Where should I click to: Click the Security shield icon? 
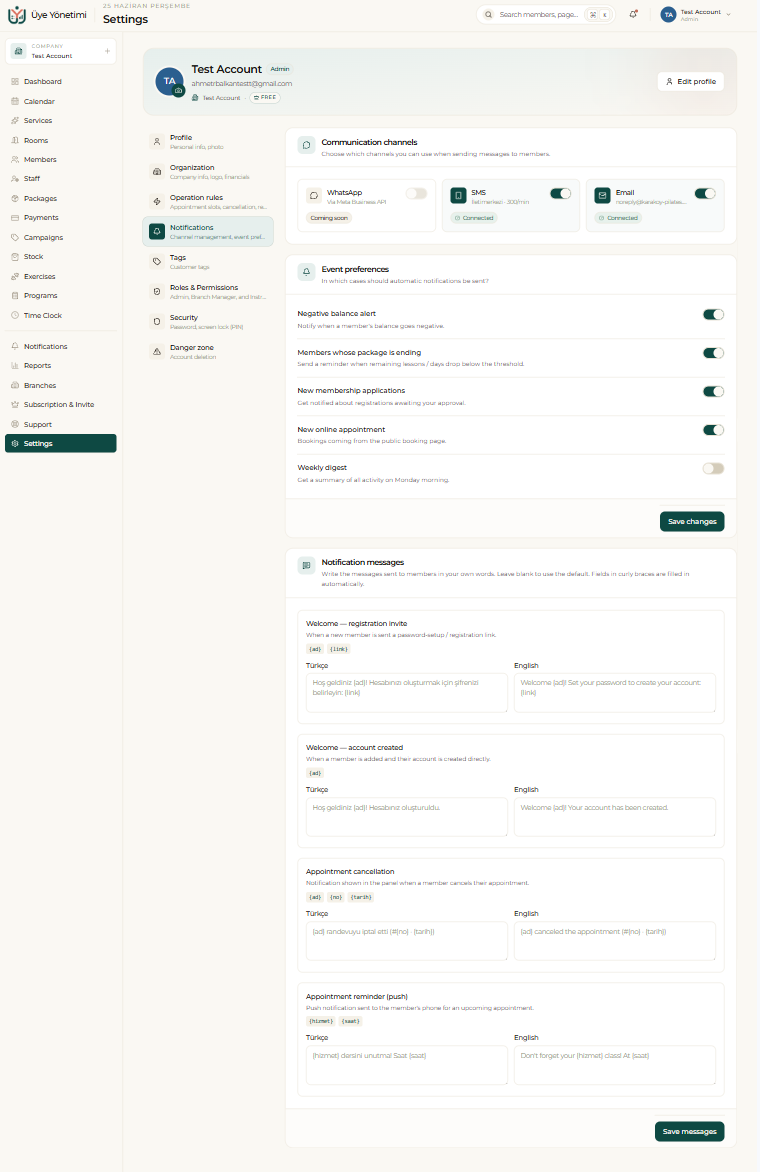tap(157, 321)
